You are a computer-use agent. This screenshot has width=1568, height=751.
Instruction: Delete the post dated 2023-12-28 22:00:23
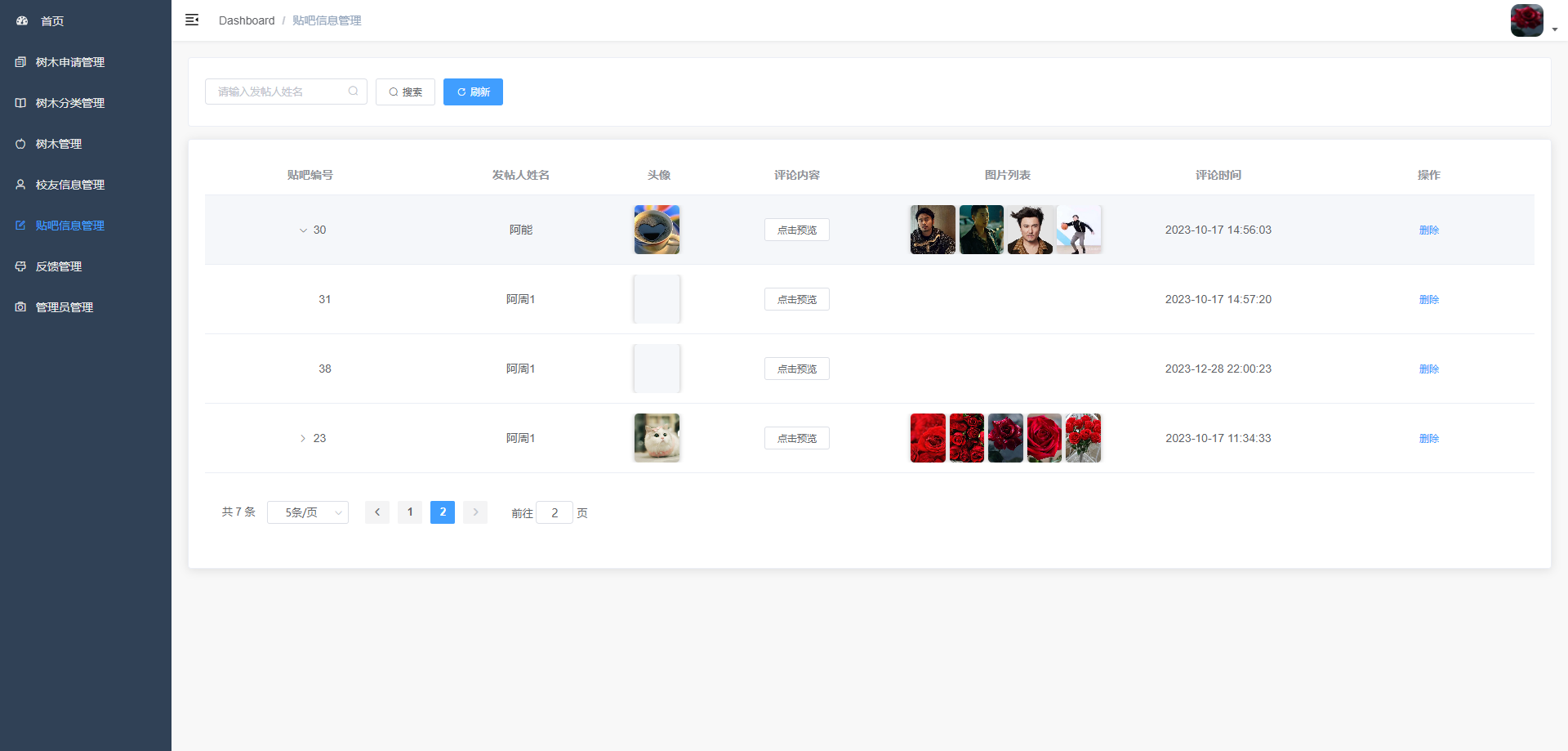click(x=1428, y=369)
